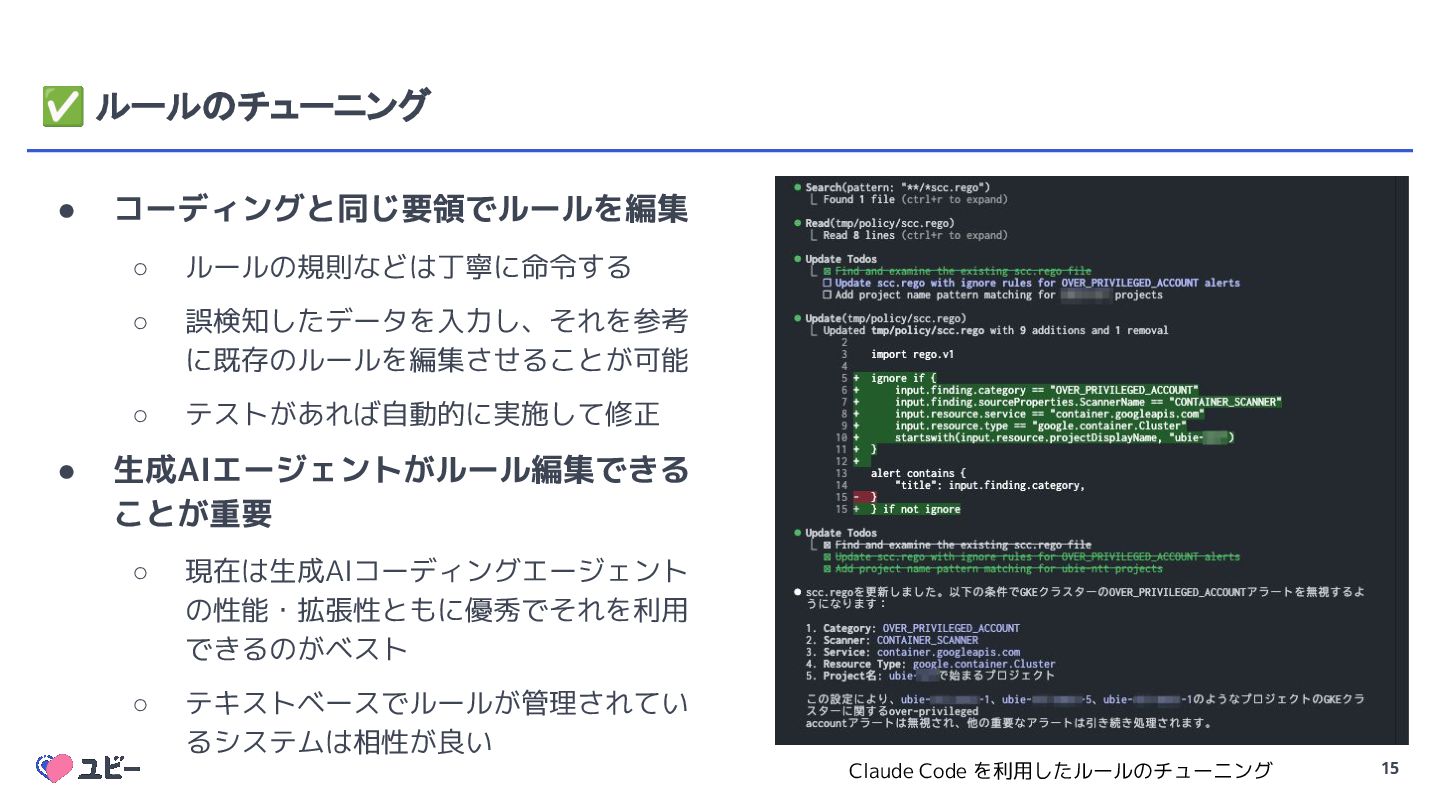Click the Claude Code terminal screenshot image
Image resolution: width=1440 pixels, height=810 pixels.
[x=1091, y=461]
